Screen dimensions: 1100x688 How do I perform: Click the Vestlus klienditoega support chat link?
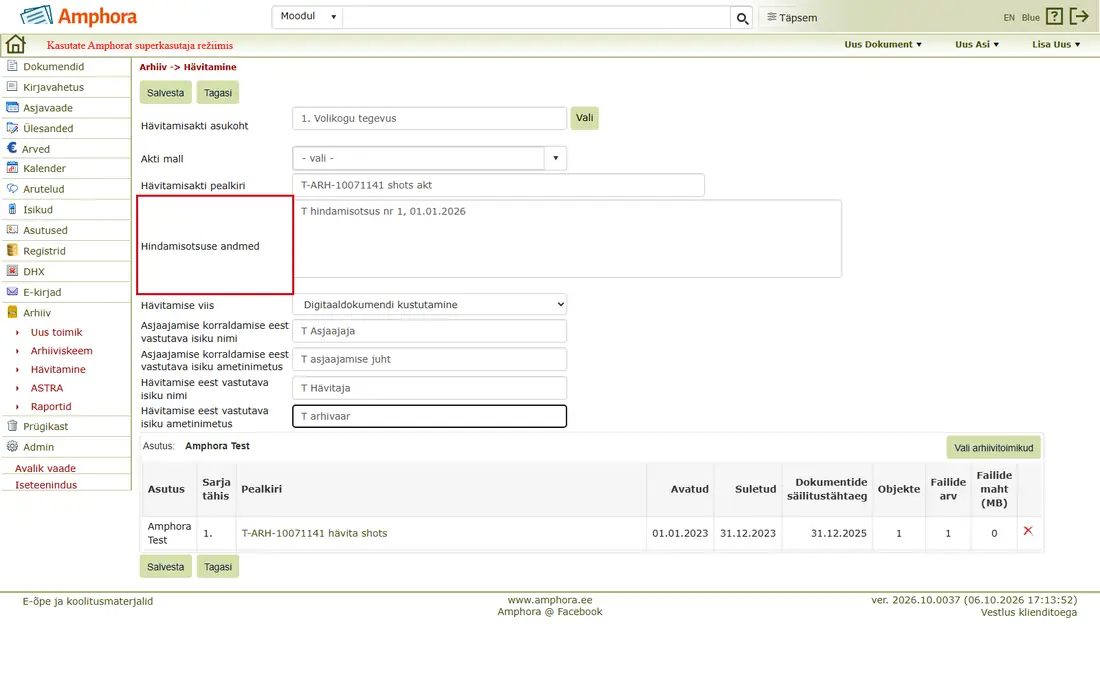click(1028, 612)
